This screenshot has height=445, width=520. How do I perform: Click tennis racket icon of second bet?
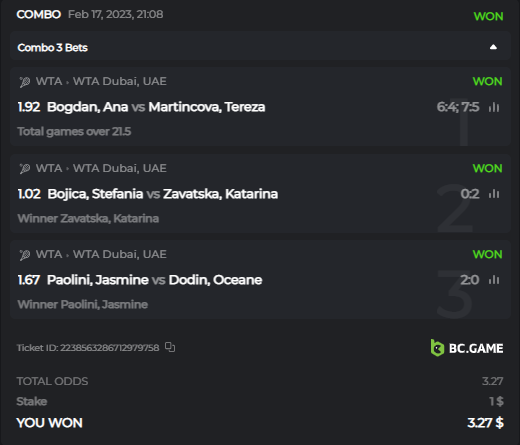point(25,168)
